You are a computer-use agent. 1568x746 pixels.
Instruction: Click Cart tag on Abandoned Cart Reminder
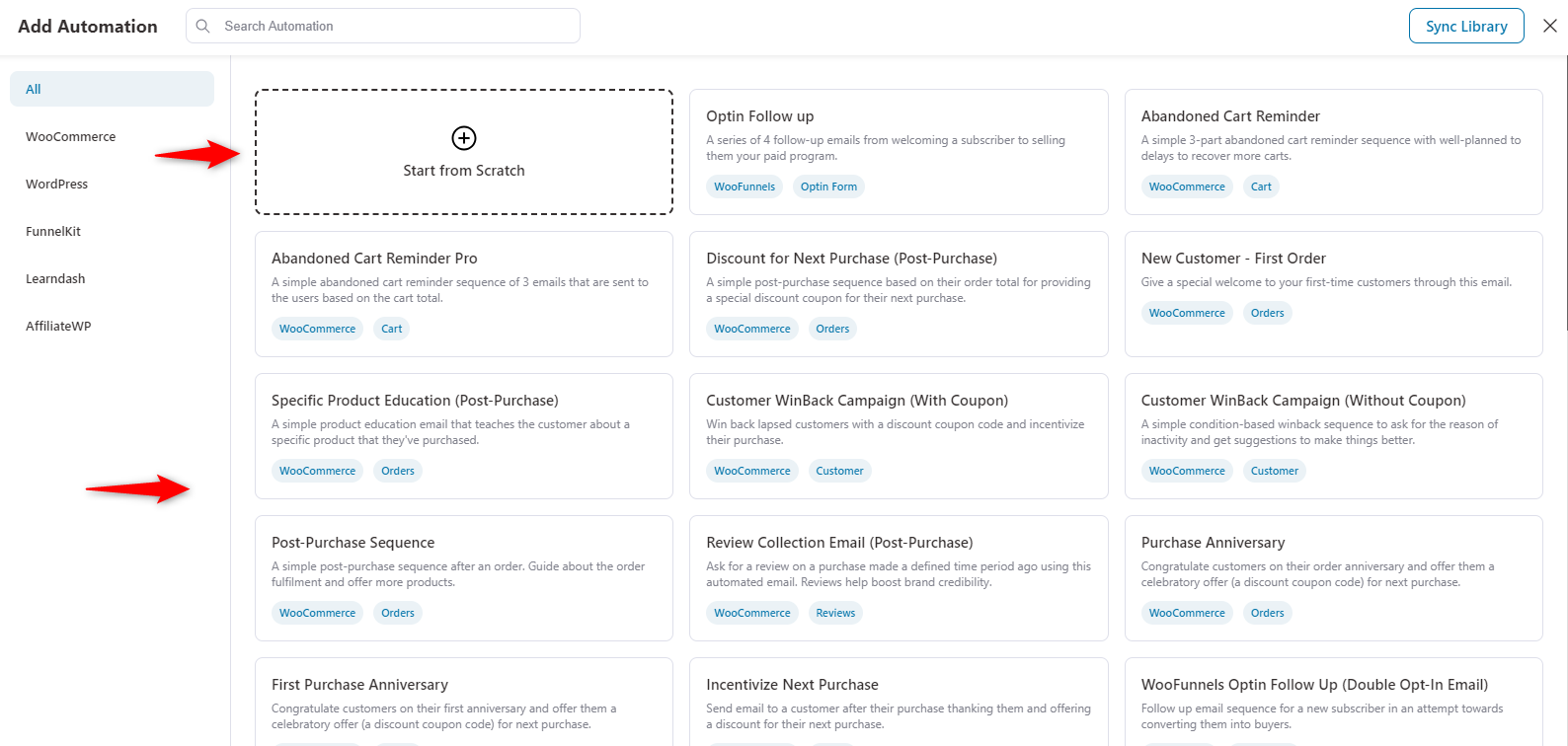click(x=1261, y=186)
